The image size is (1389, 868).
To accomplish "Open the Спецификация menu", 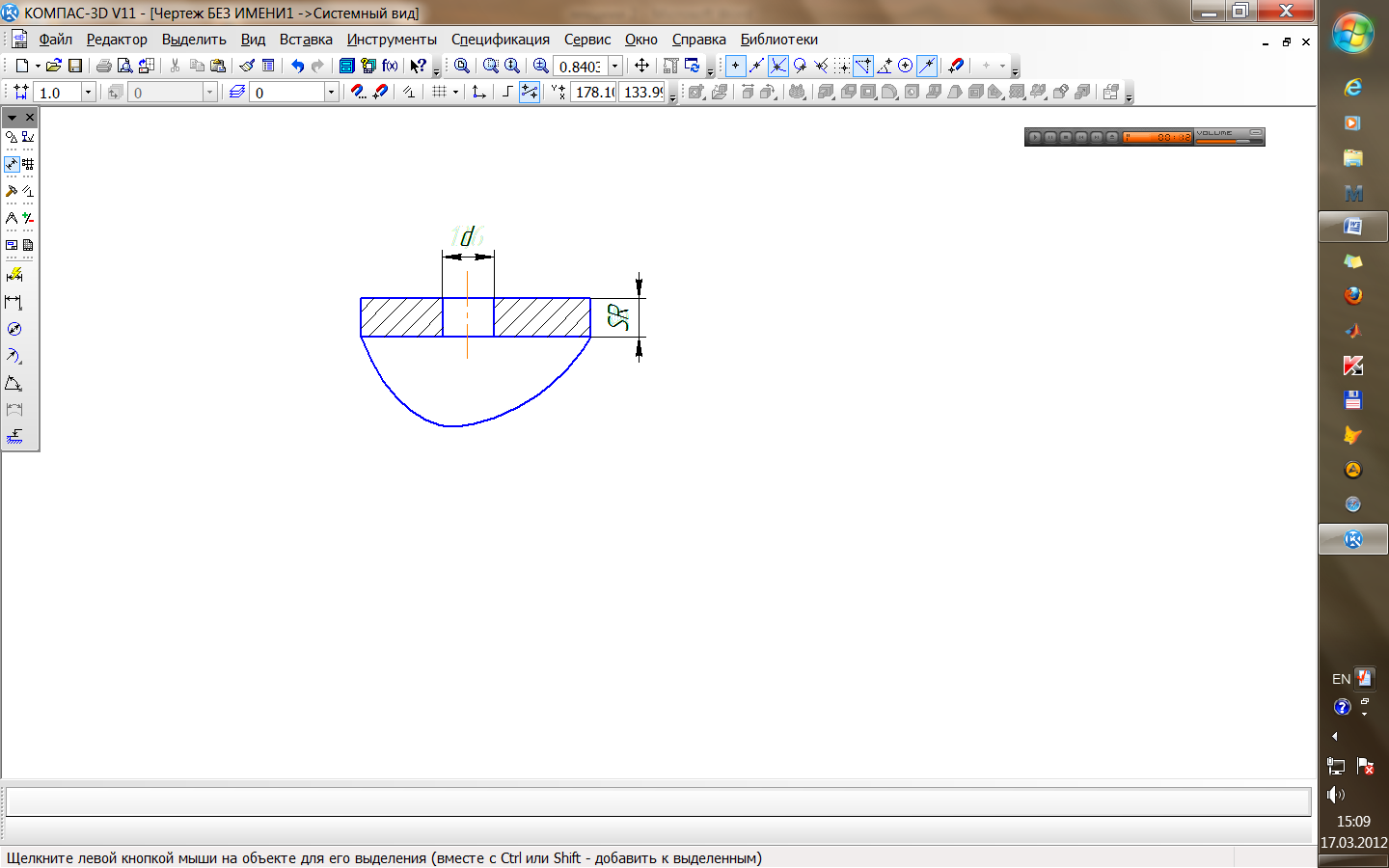I will (x=500, y=40).
